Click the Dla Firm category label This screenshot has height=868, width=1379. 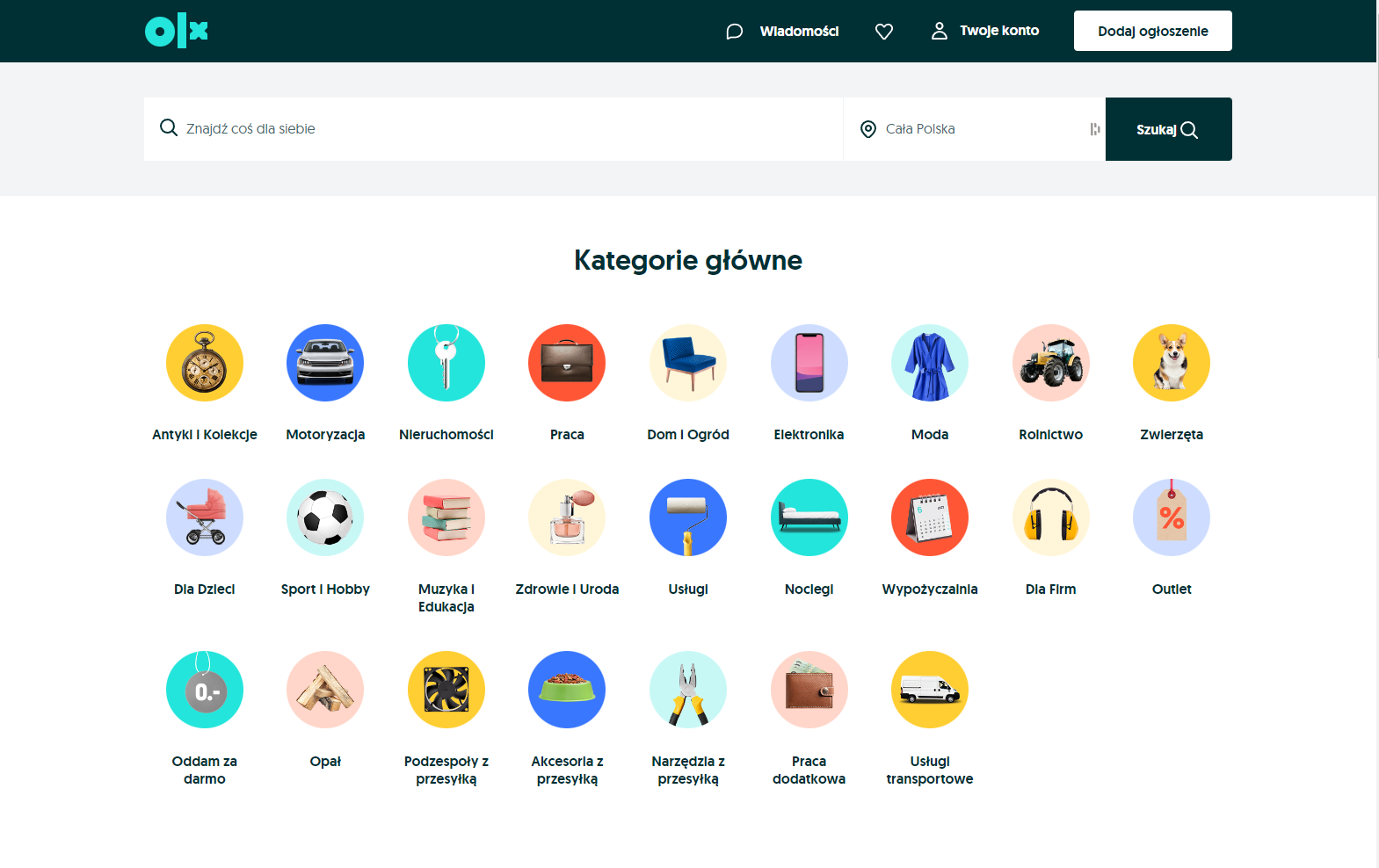tap(1051, 589)
